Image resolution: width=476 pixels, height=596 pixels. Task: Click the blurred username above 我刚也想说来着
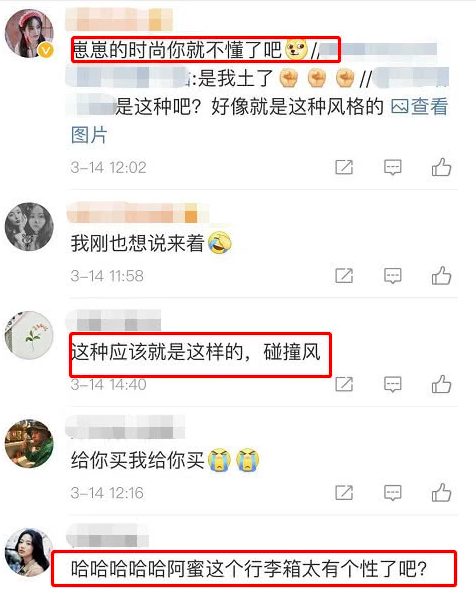[137, 213]
